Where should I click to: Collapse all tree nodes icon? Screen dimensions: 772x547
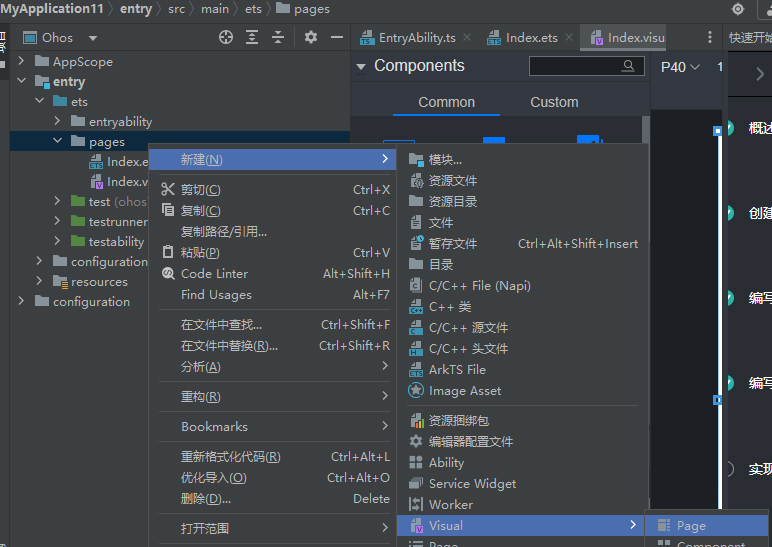pos(278,37)
